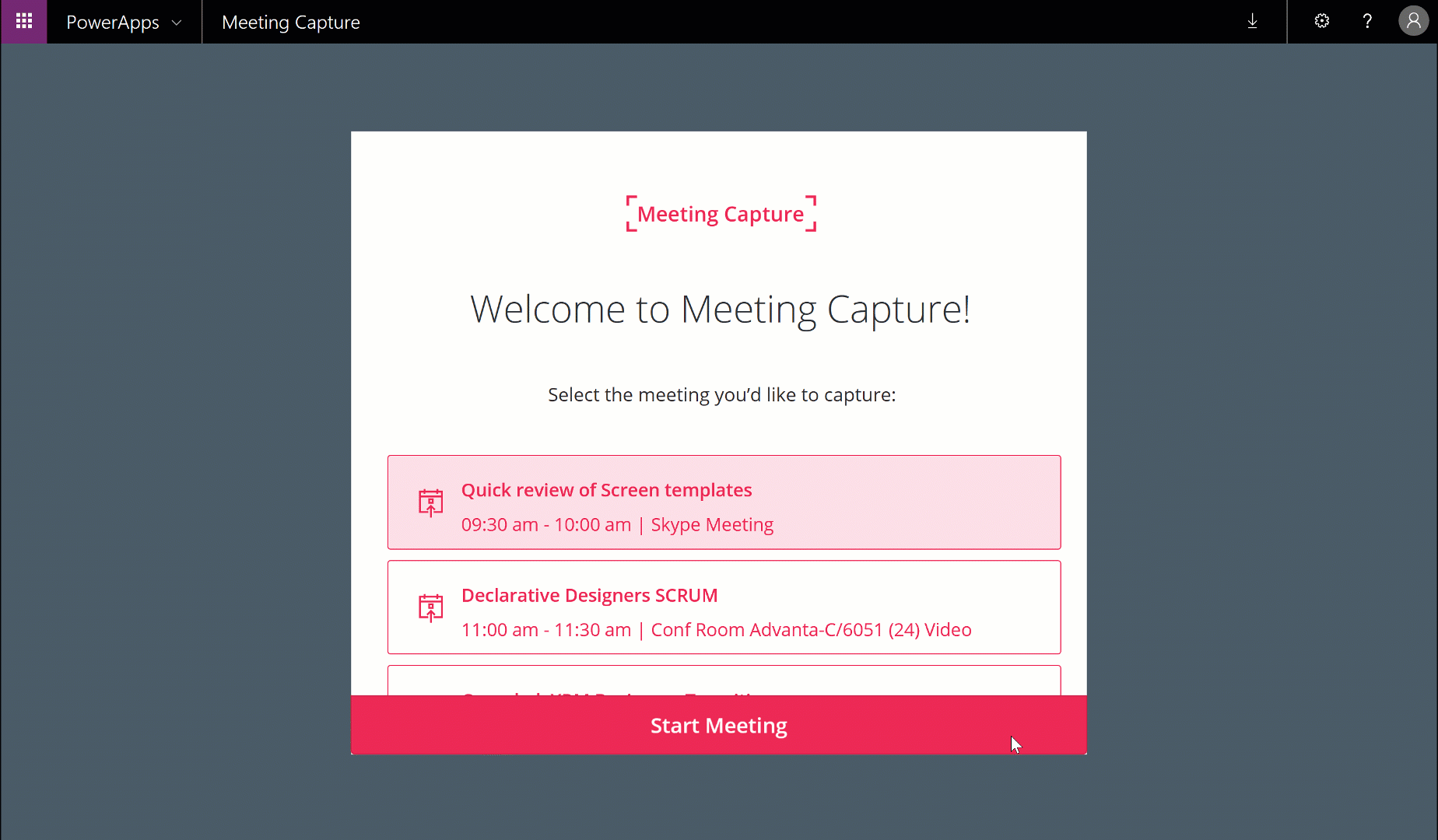Click the download icon in header
1438x840 pixels.
pyautogui.click(x=1252, y=22)
